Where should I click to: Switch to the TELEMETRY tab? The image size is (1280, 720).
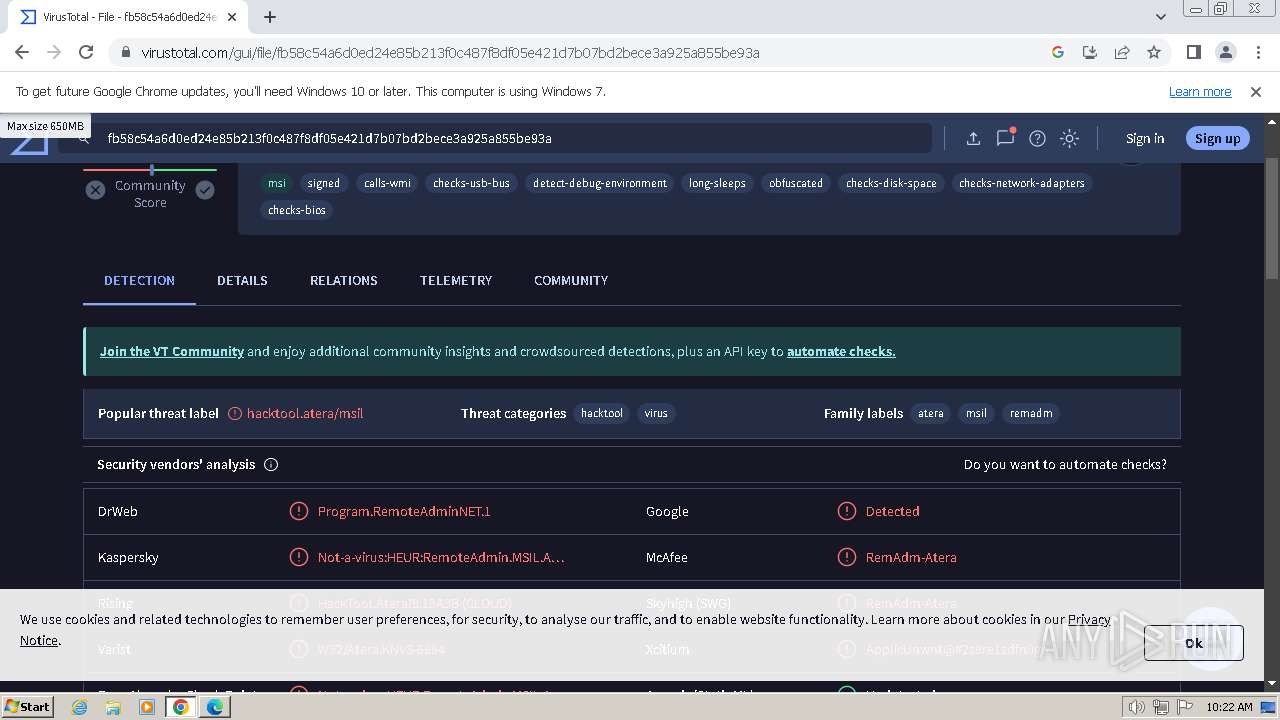point(456,281)
